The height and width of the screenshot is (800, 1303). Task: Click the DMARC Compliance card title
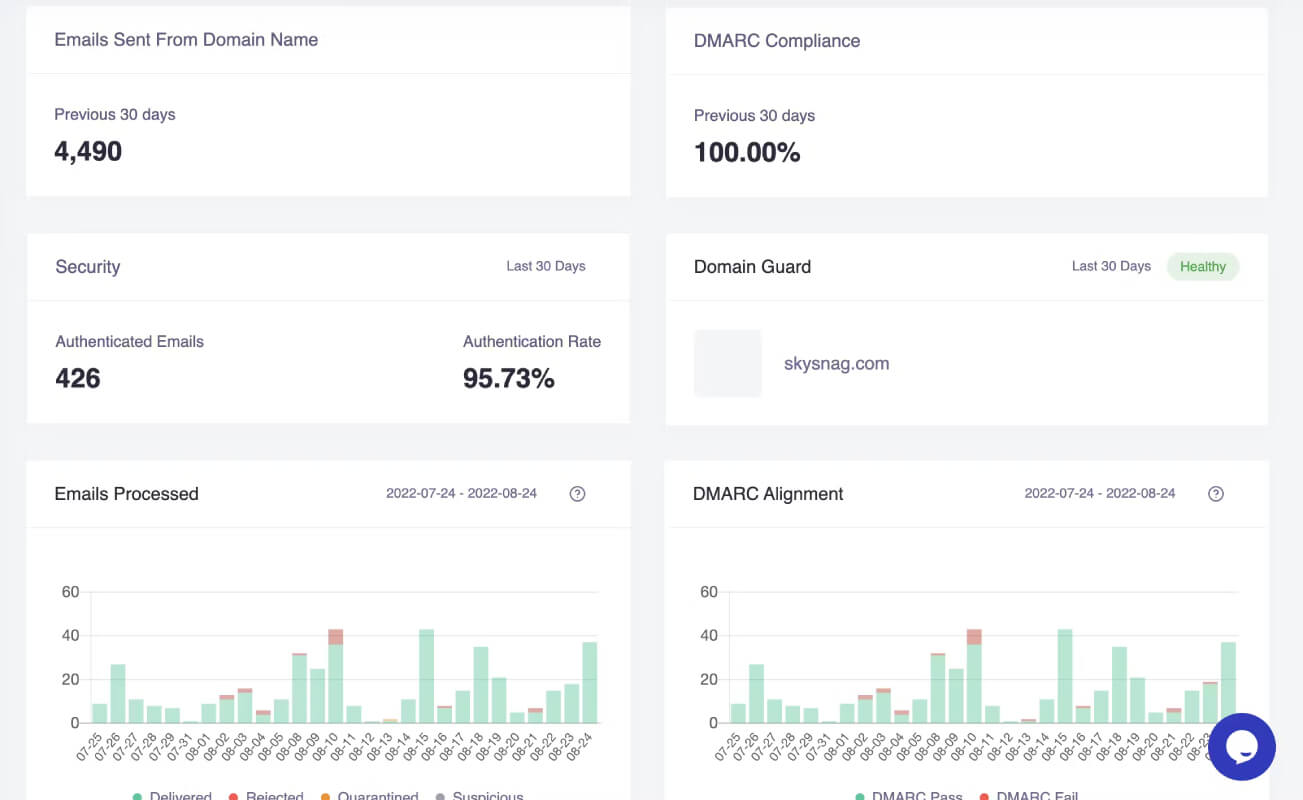click(777, 41)
